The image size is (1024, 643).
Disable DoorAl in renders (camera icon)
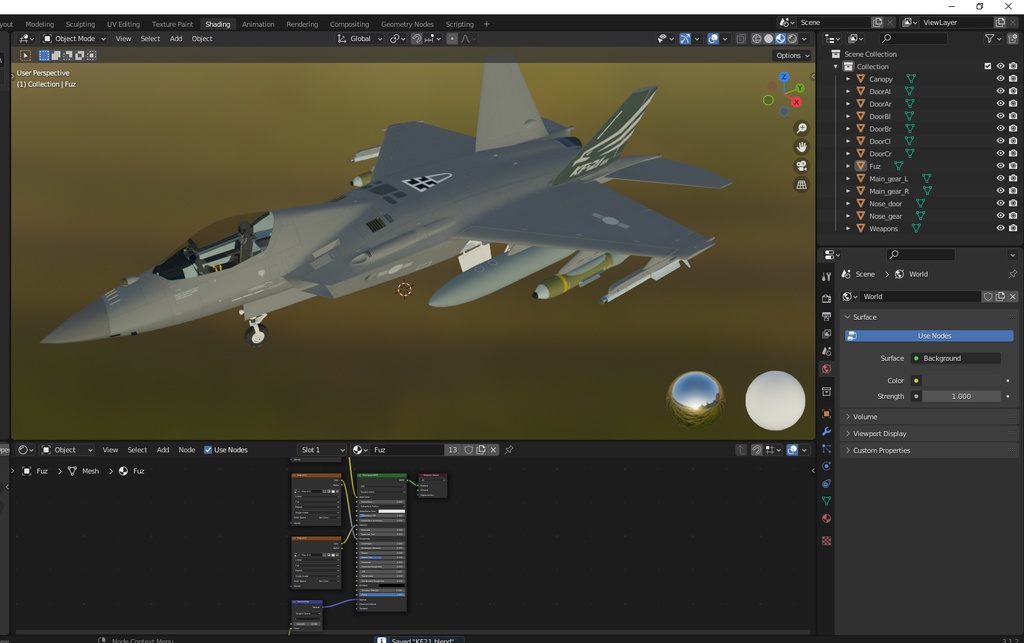pos(1013,91)
